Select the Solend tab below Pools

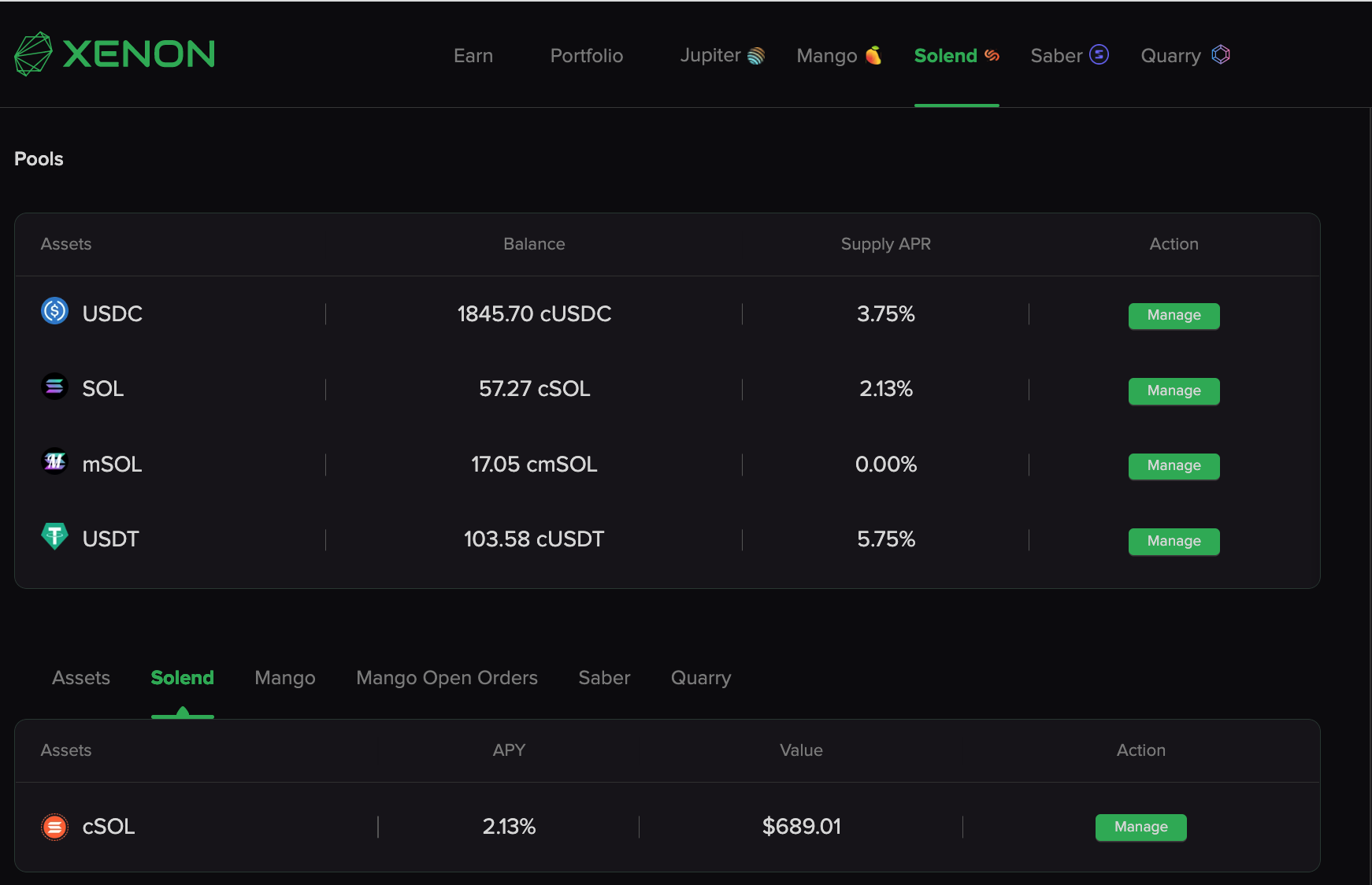point(183,678)
